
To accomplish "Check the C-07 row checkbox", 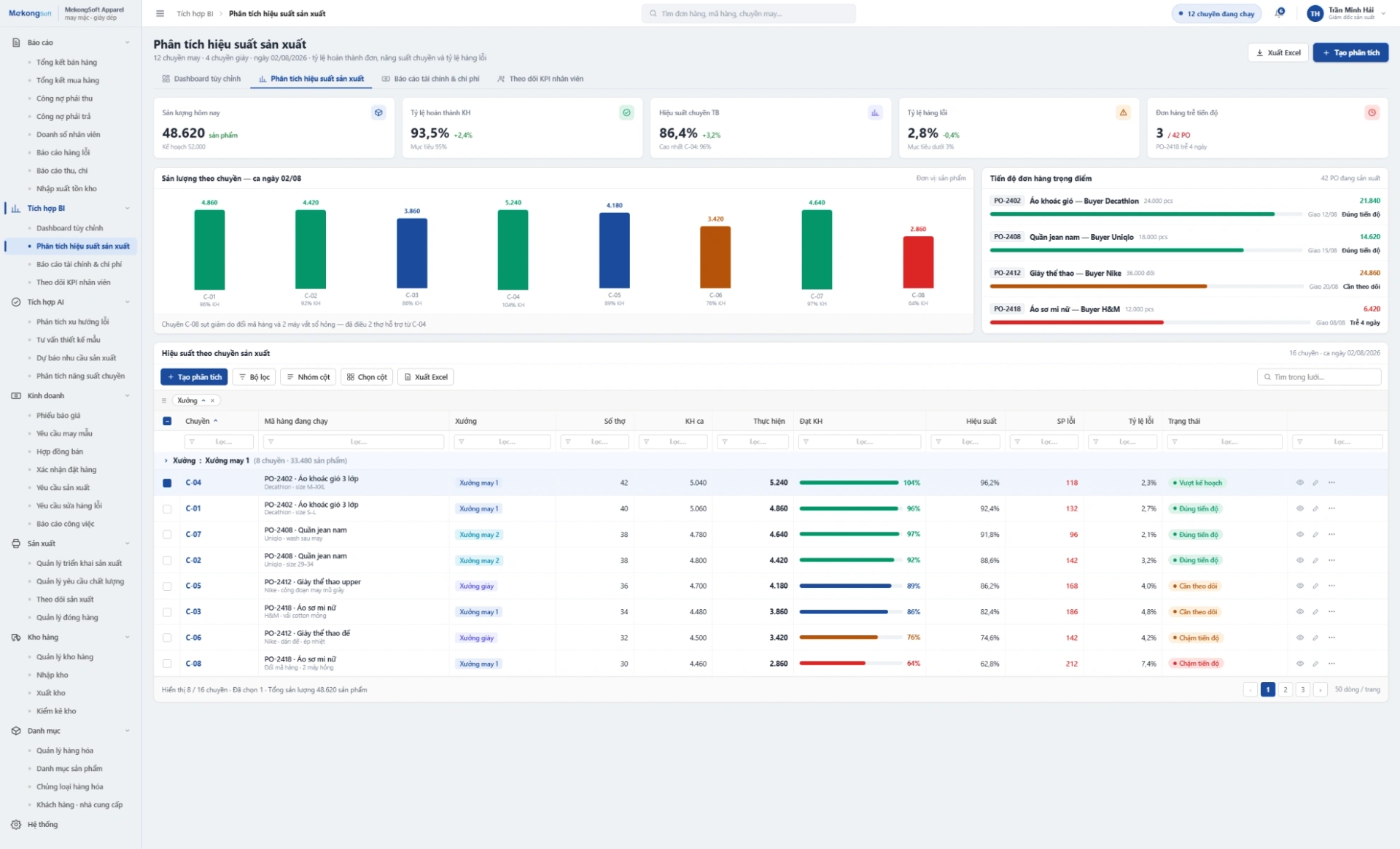I will point(167,535).
